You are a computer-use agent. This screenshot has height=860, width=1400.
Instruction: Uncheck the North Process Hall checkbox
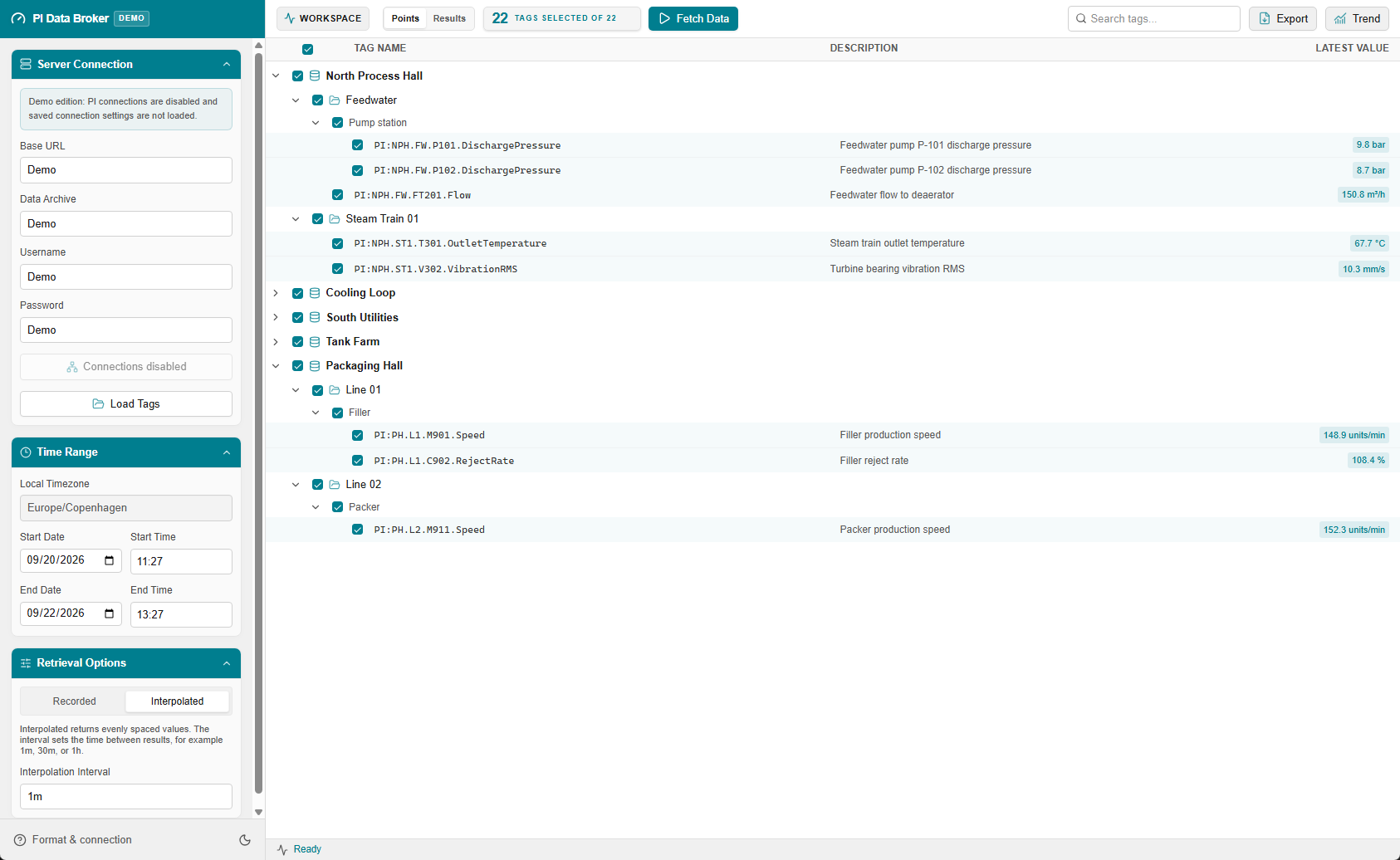click(297, 76)
